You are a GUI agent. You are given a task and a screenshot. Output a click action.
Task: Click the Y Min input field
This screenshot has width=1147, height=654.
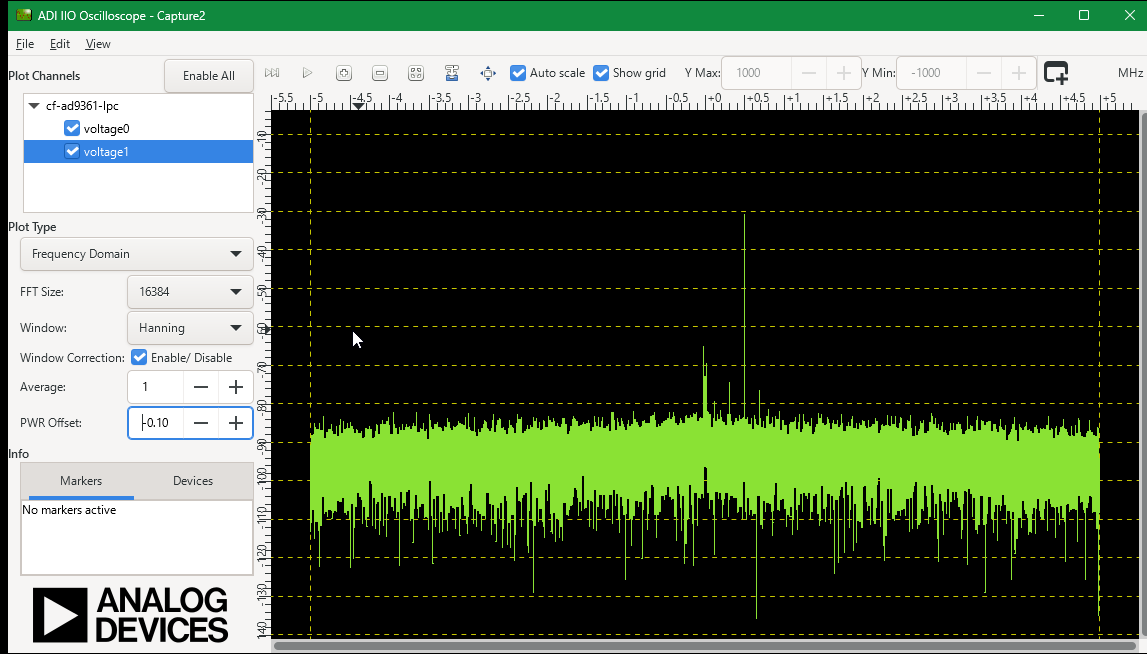(932, 73)
